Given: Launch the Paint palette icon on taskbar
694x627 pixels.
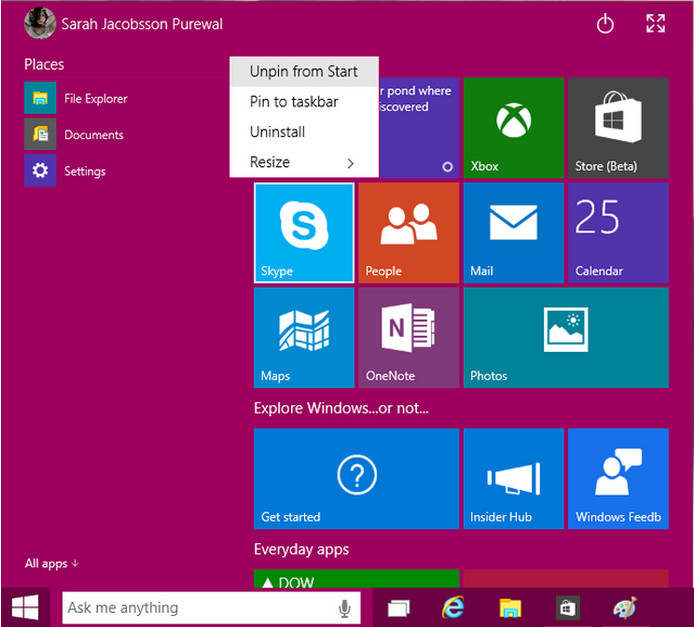Looking at the screenshot, I should pyautogui.click(x=625, y=608).
